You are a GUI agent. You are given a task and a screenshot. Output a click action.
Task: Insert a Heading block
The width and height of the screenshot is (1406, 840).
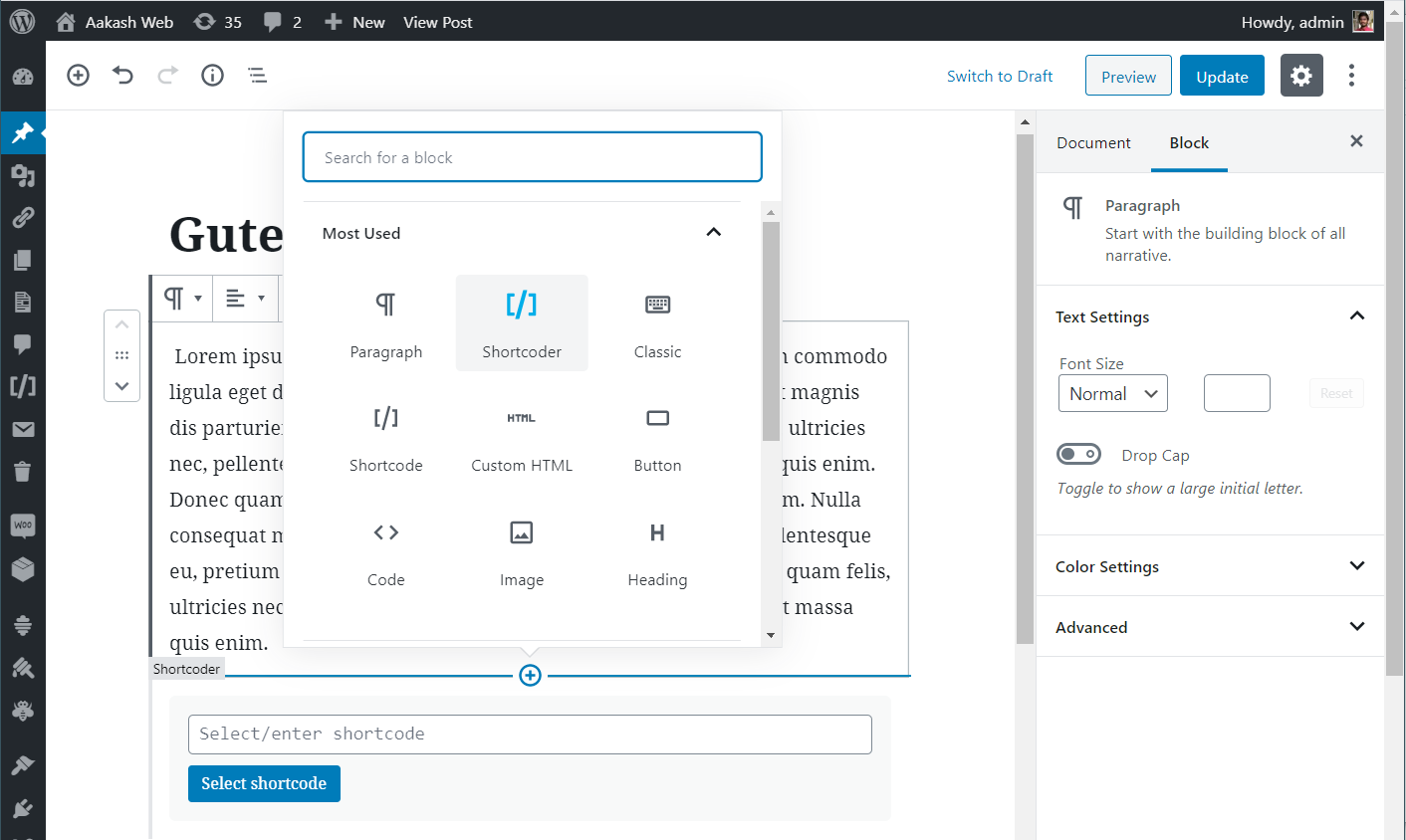[657, 551]
